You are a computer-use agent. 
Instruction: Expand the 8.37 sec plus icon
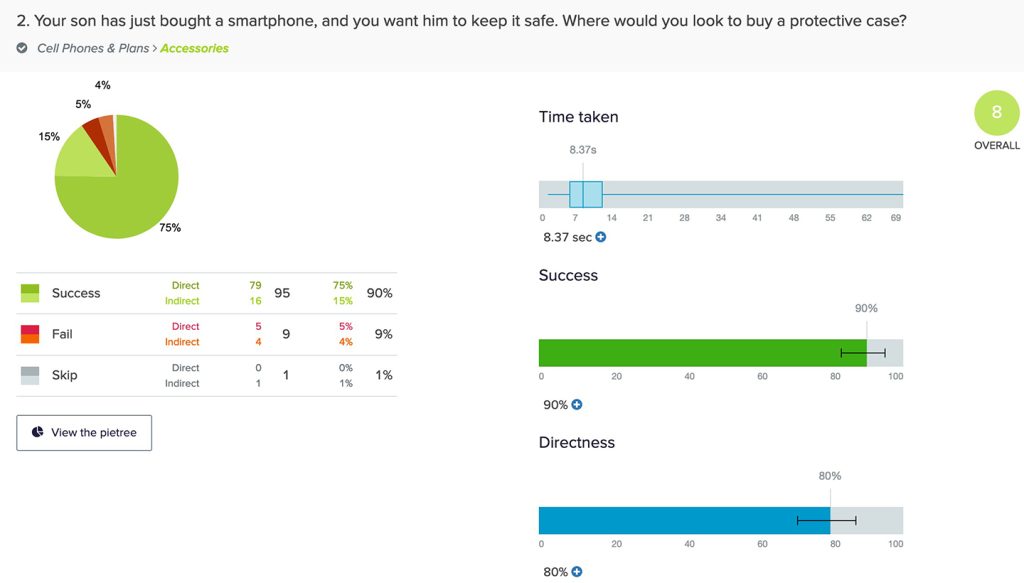[601, 238]
